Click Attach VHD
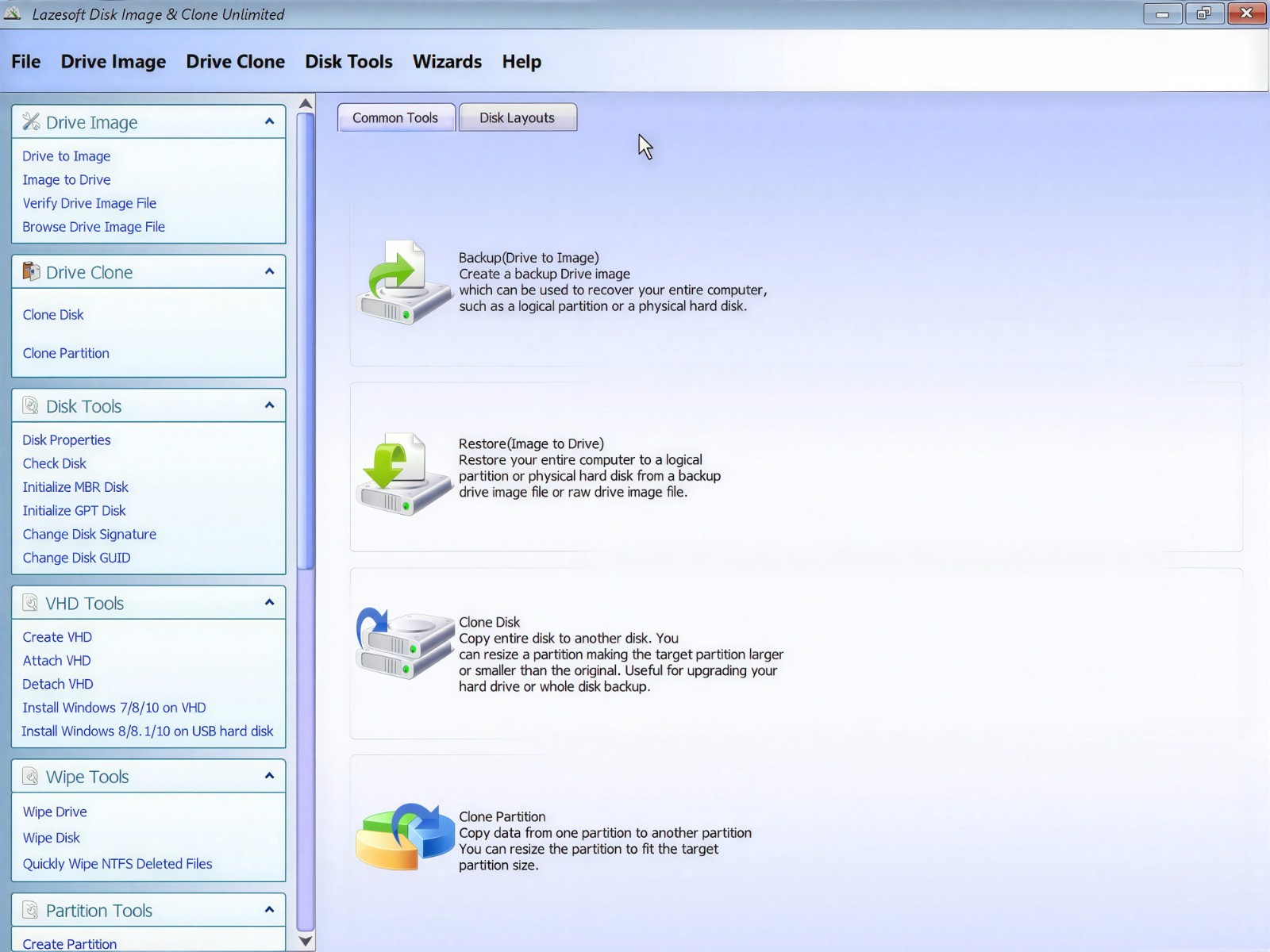The height and width of the screenshot is (952, 1270). (x=56, y=661)
